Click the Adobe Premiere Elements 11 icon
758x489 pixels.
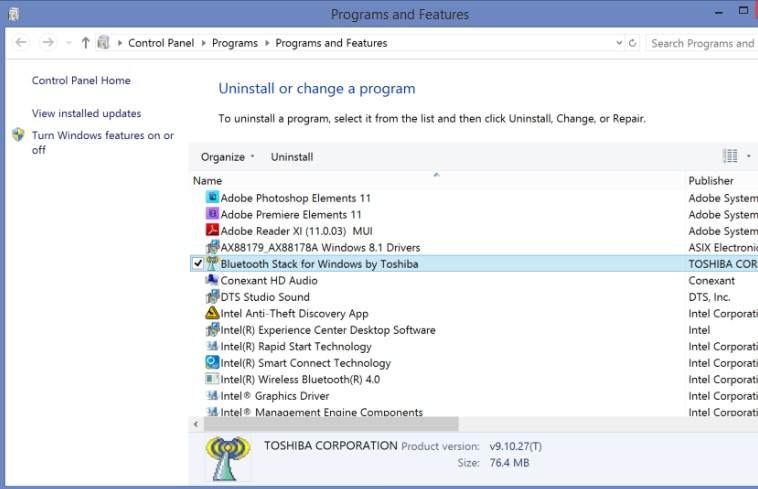pyautogui.click(x=212, y=214)
